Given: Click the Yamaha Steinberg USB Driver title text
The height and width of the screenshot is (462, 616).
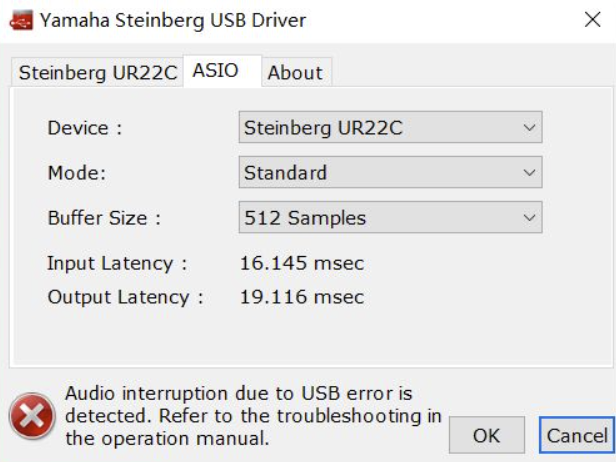Looking at the screenshot, I should (x=173, y=20).
